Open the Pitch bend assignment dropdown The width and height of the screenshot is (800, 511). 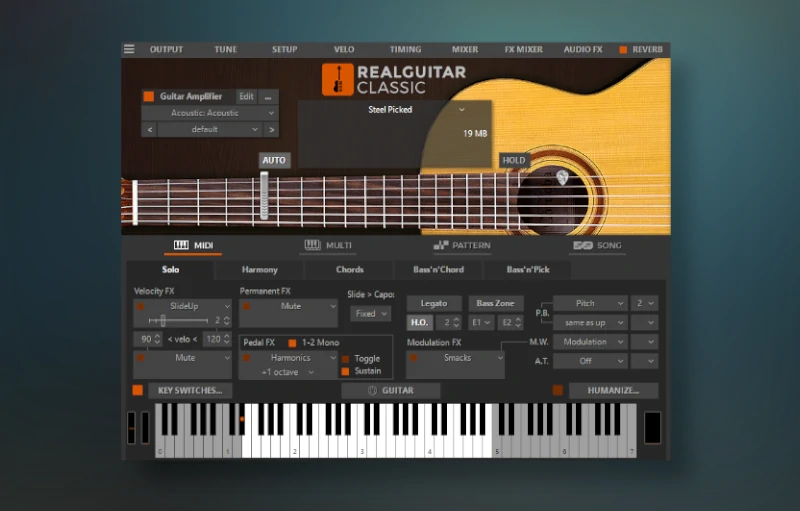590,303
